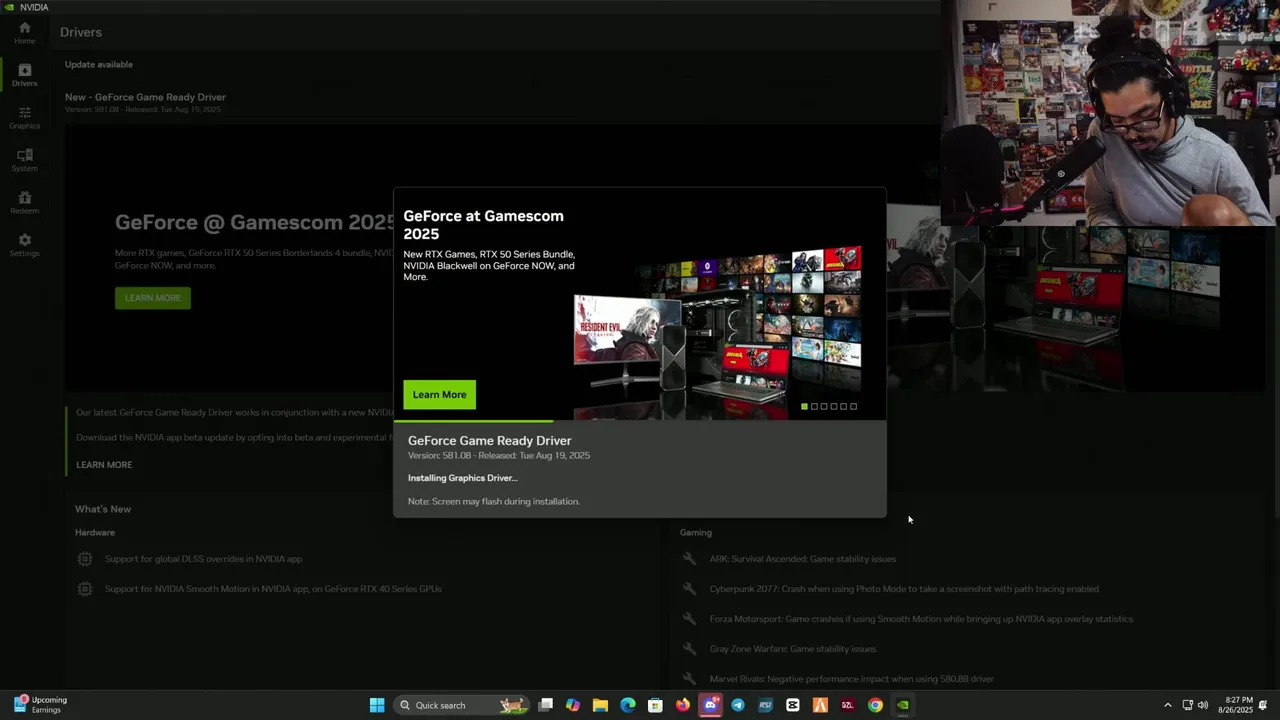Open Discord from the taskbar
This screenshot has width=1280, height=720.
710,705
